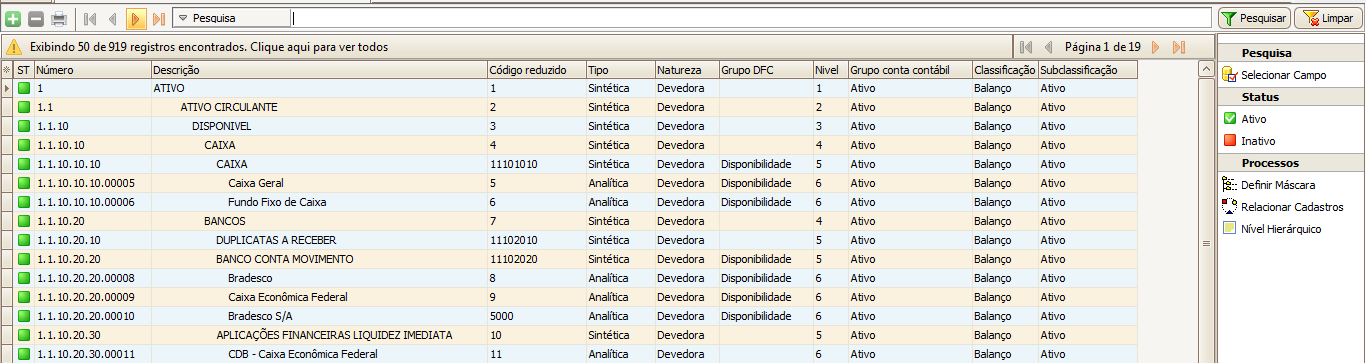
Task: Click the yellow warning triangle icon
Action: click(15, 47)
